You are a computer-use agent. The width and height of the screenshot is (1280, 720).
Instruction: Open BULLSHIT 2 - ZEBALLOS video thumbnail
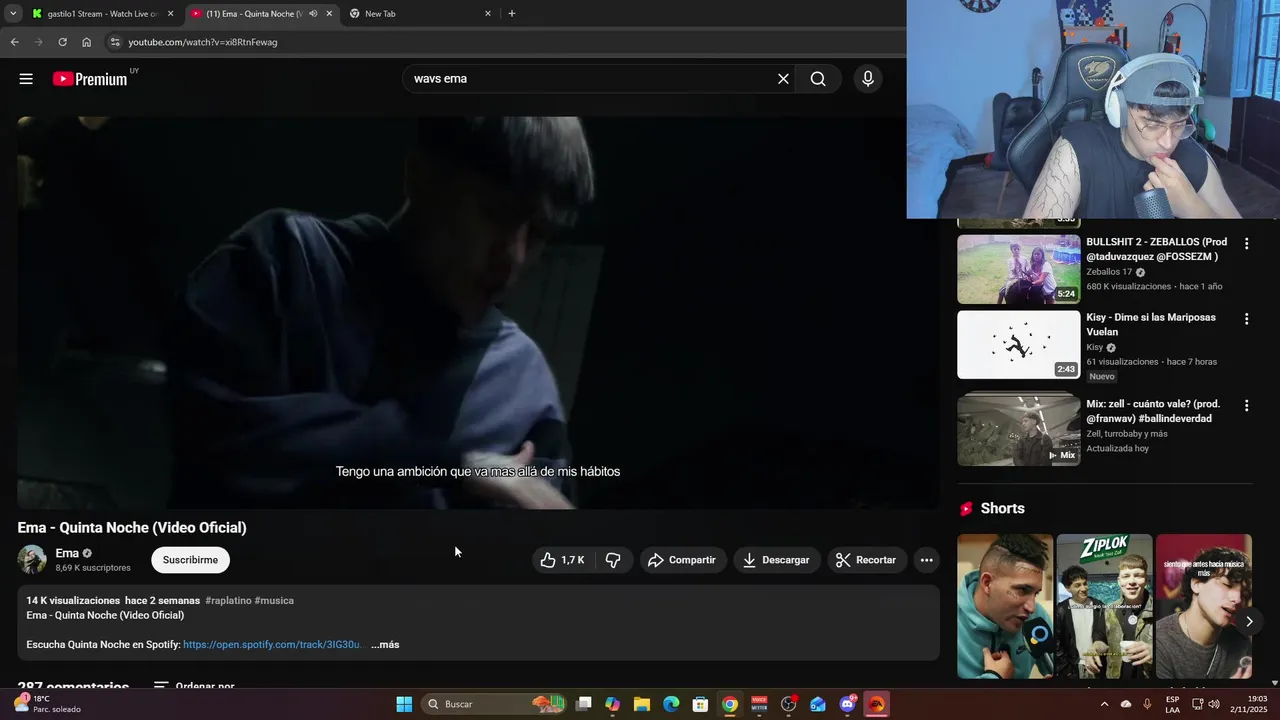[x=1018, y=269]
